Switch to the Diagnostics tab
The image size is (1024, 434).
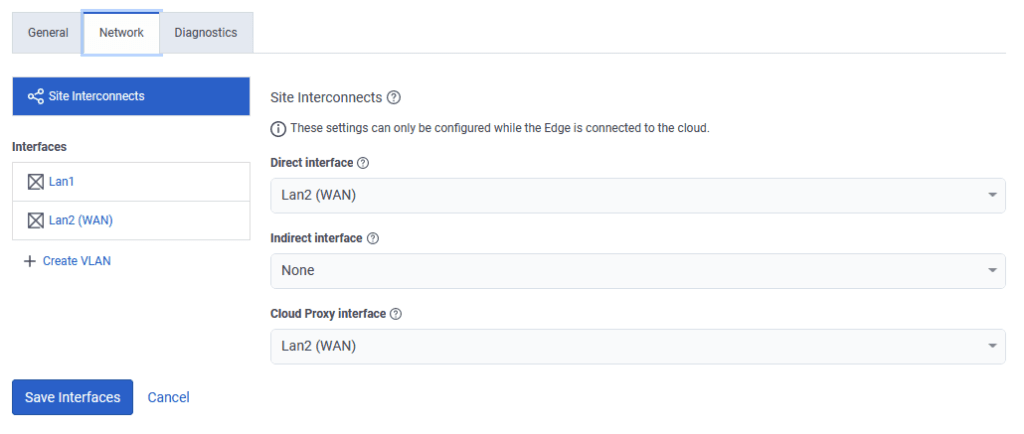coord(206,33)
